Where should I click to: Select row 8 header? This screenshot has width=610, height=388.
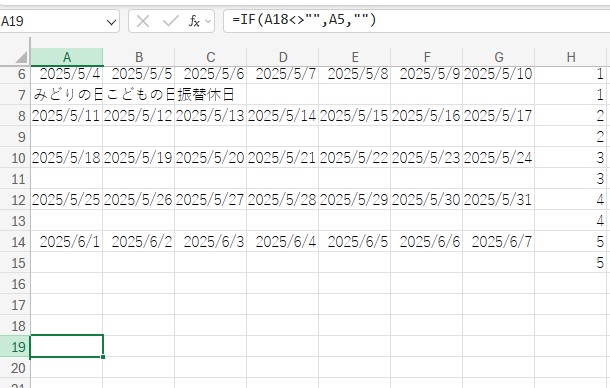point(16,116)
